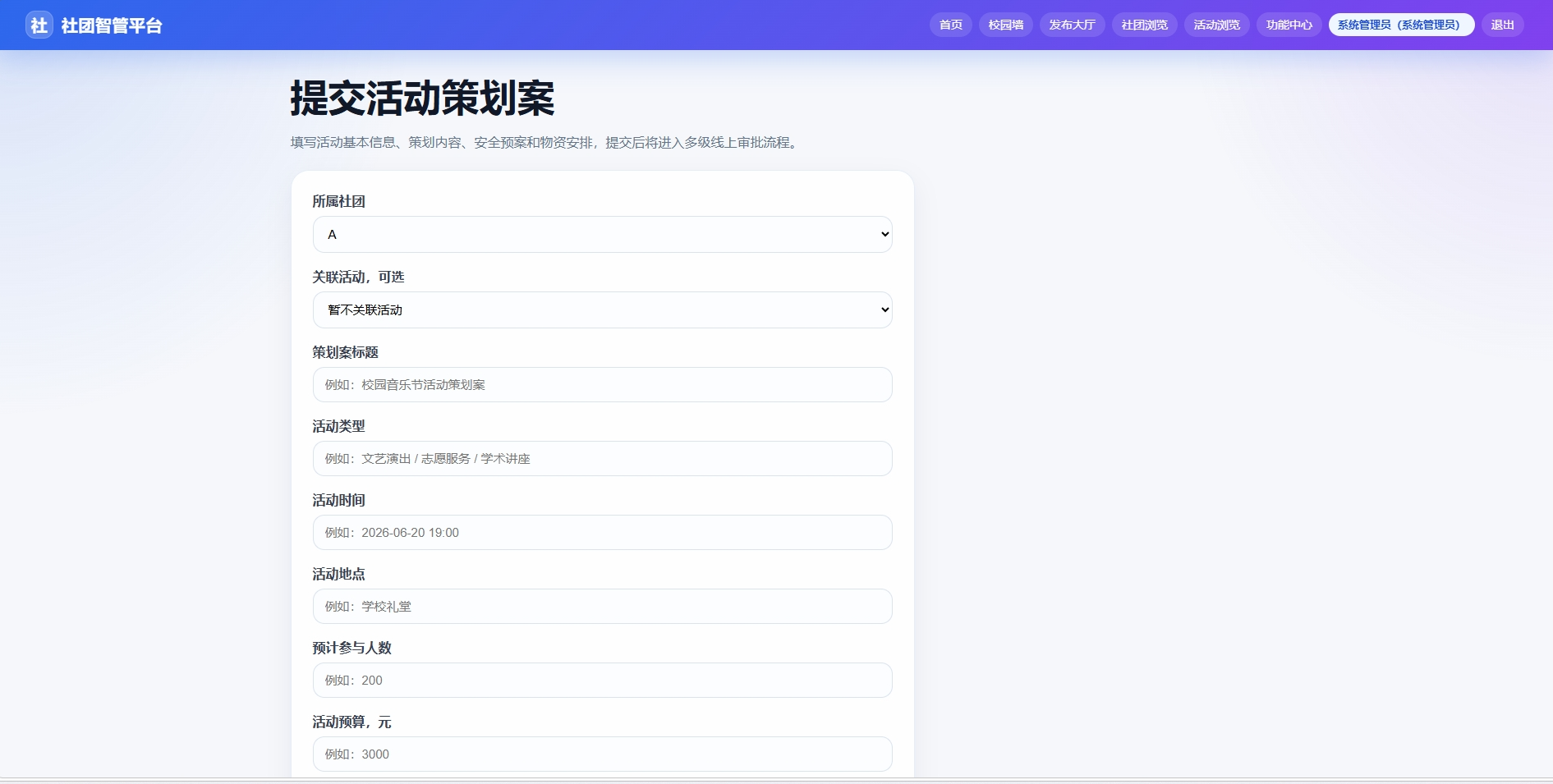The width and height of the screenshot is (1553, 784).
Task: Click into the 活动类型 text field
Action: [603, 459]
